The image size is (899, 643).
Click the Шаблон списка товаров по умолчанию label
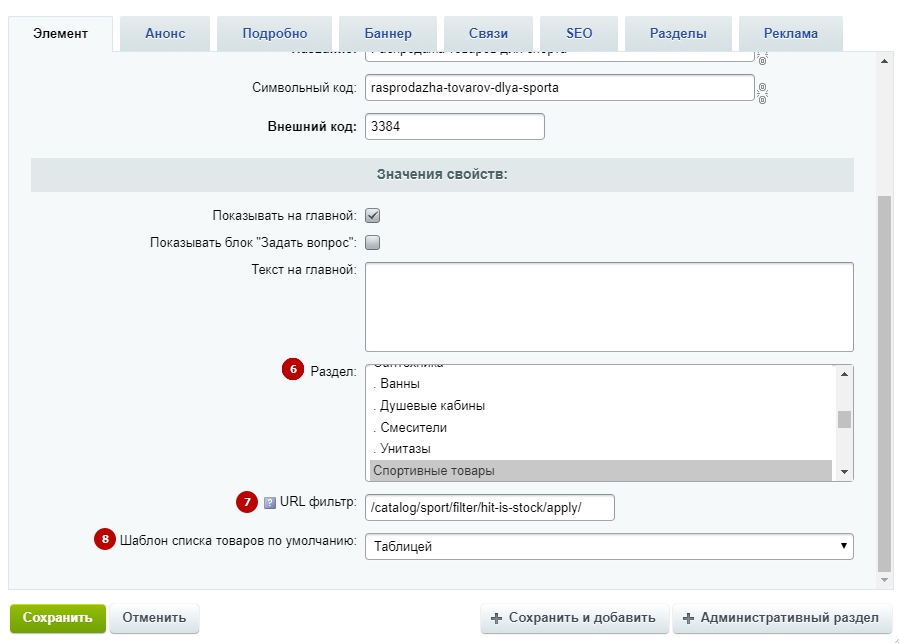pyautogui.click(x=238, y=540)
